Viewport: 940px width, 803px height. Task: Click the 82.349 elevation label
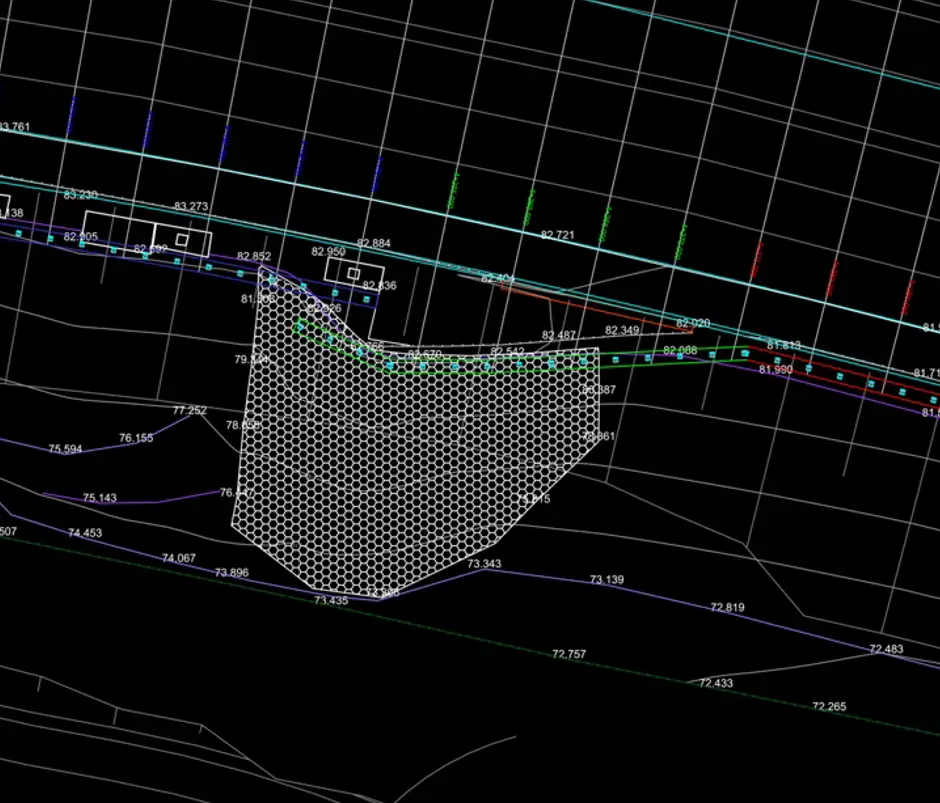[622, 330]
